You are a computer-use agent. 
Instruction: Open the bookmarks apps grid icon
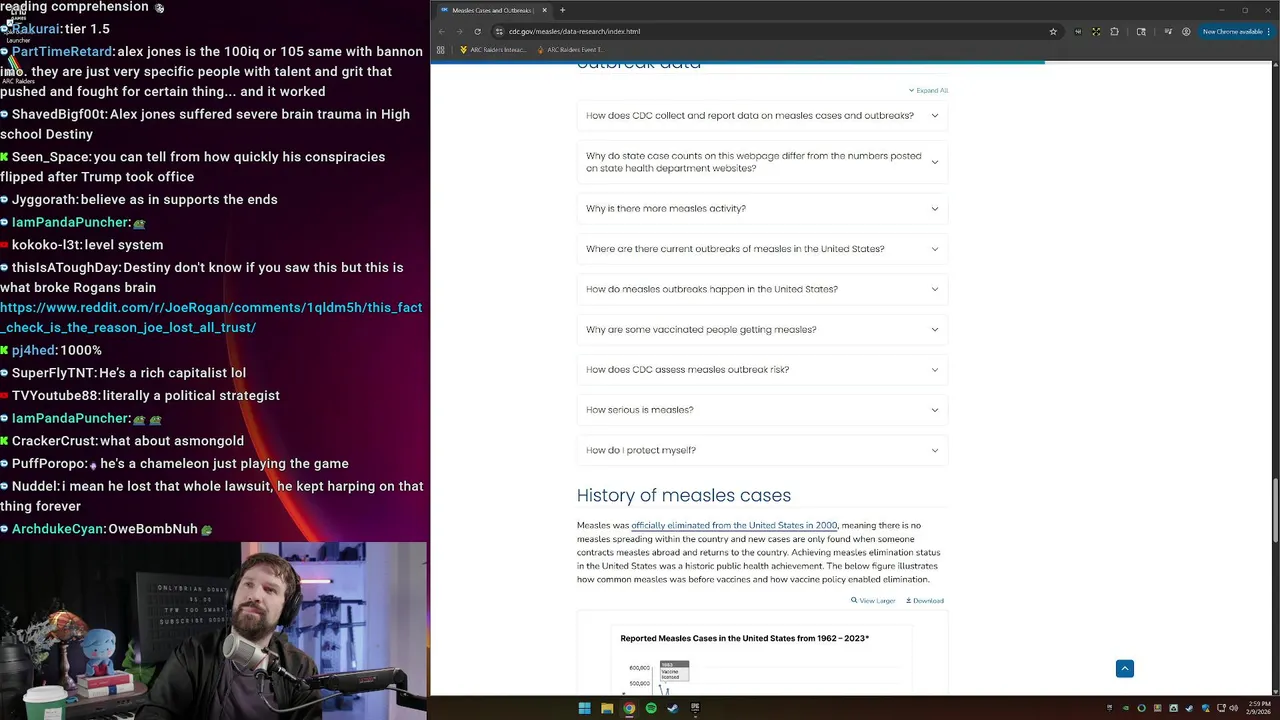click(x=440, y=50)
